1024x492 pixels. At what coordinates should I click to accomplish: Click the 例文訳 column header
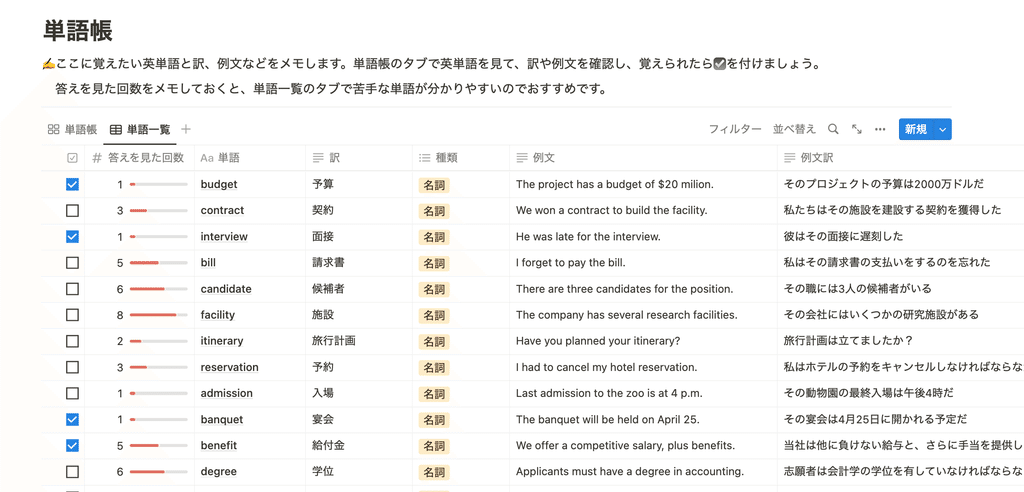pyautogui.click(x=901, y=158)
